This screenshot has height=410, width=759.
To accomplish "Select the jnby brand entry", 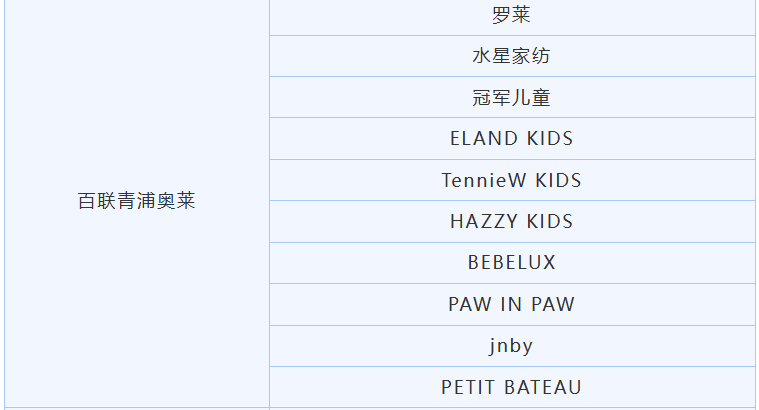I will [511, 346].
